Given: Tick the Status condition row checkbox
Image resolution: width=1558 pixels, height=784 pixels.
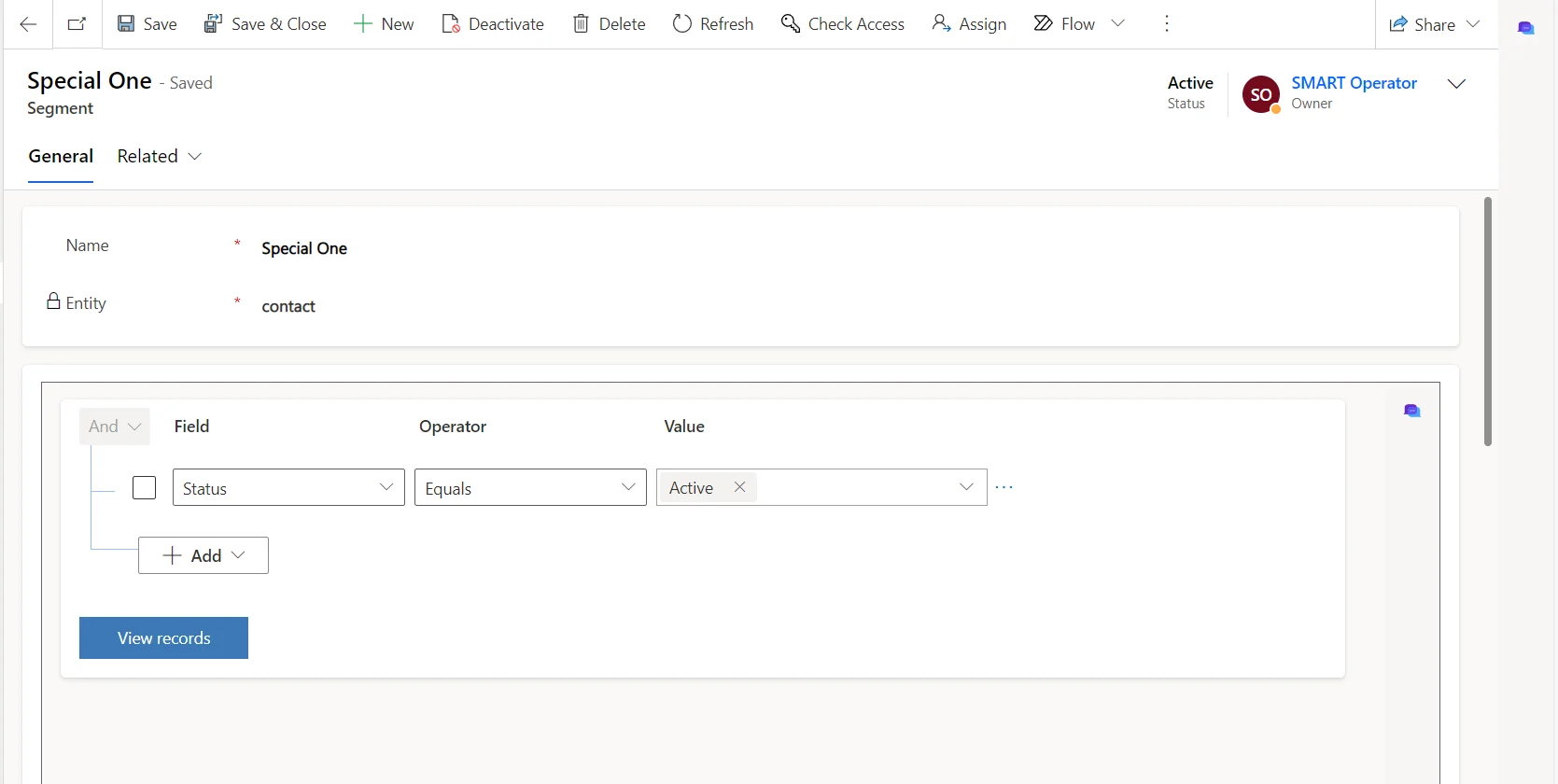Looking at the screenshot, I should click(145, 488).
